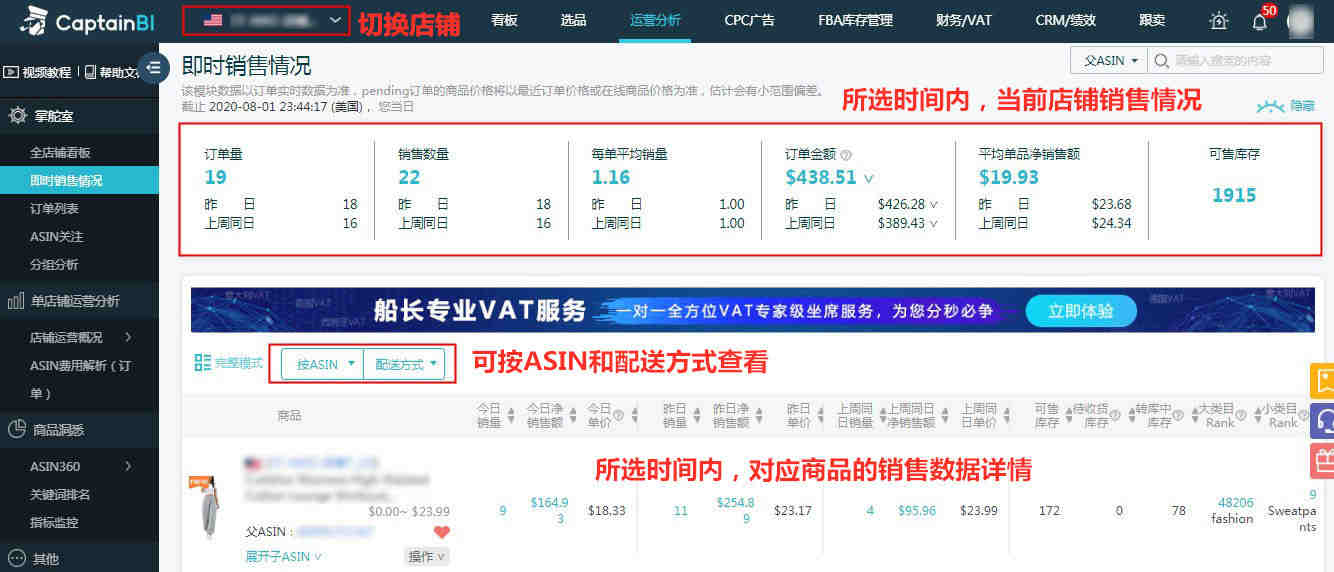Click 展开子ASIN to expand child ASINs
The image size is (1334, 572).
(284, 556)
